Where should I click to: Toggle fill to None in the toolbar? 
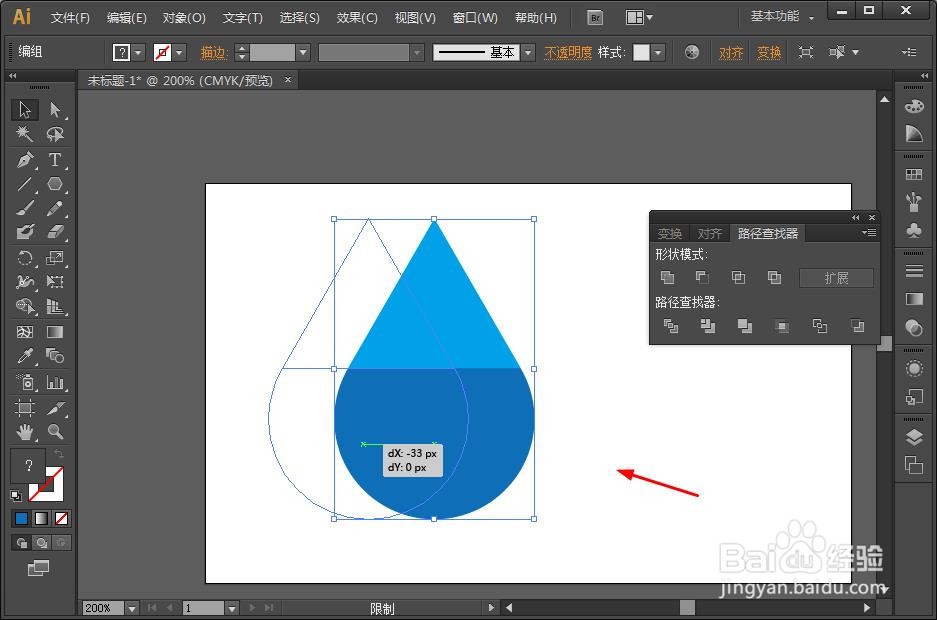click(x=60, y=518)
